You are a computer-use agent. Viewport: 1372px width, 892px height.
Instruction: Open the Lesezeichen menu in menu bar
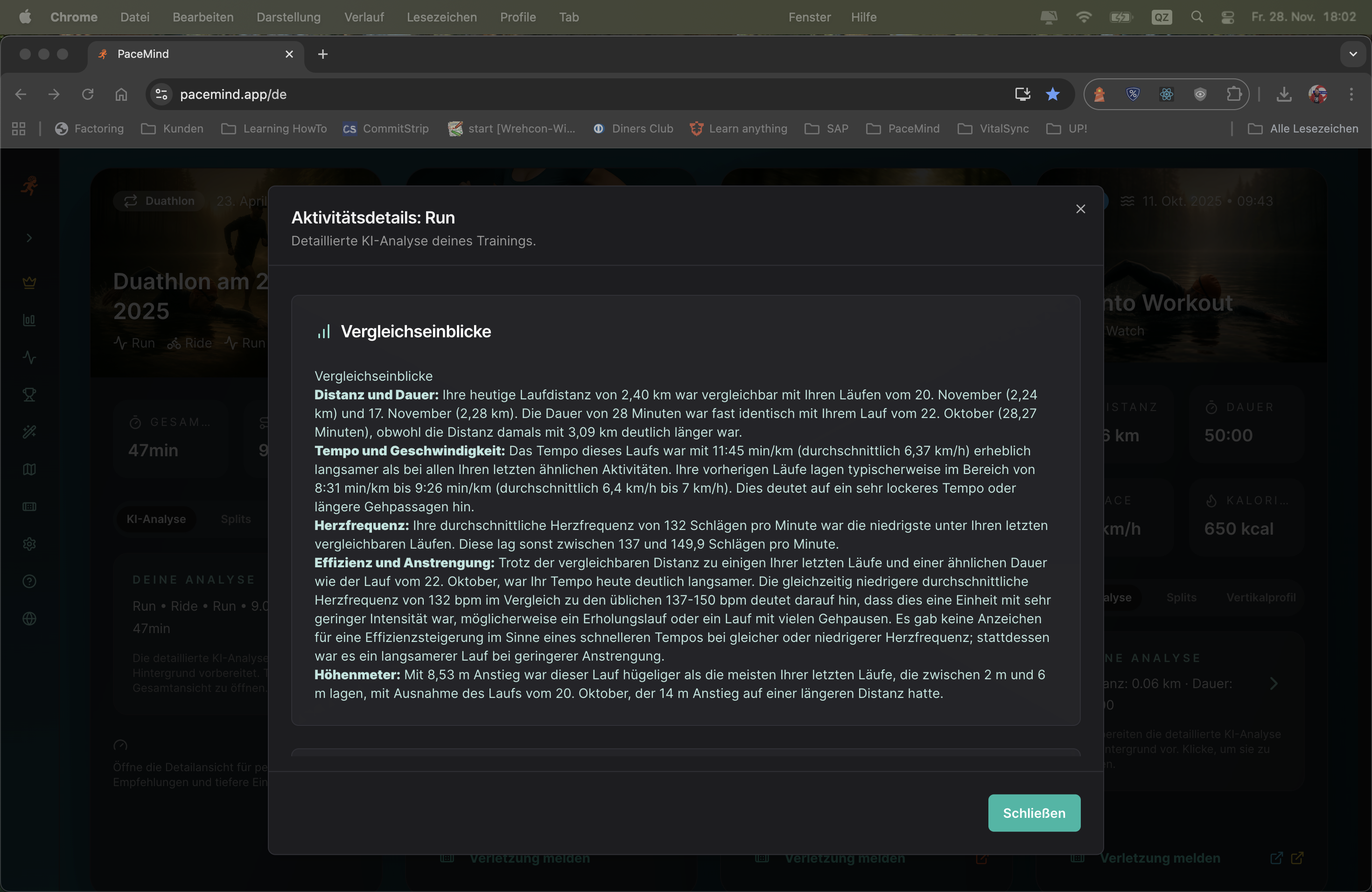[441, 17]
